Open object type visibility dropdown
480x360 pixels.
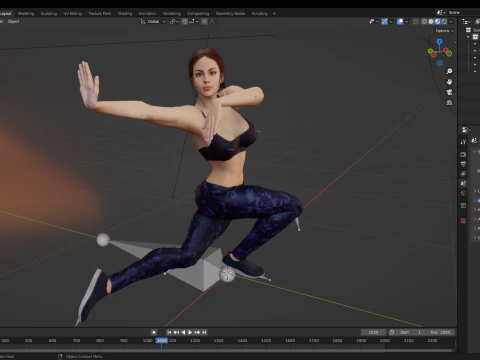coord(373,22)
